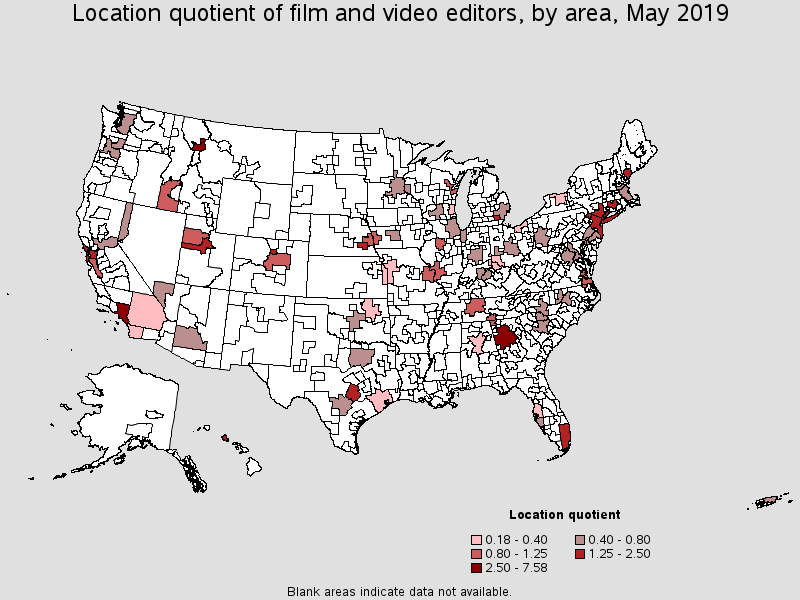Click the Puerto Rico island inset
The width and height of the screenshot is (800, 600).
[770, 500]
